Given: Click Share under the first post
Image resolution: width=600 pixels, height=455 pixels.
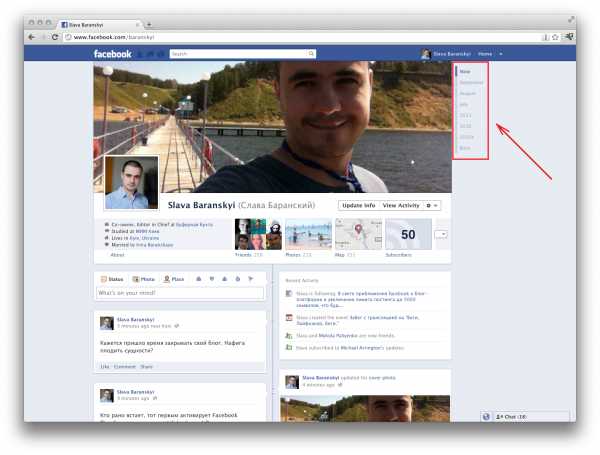Looking at the screenshot, I should tap(146, 367).
